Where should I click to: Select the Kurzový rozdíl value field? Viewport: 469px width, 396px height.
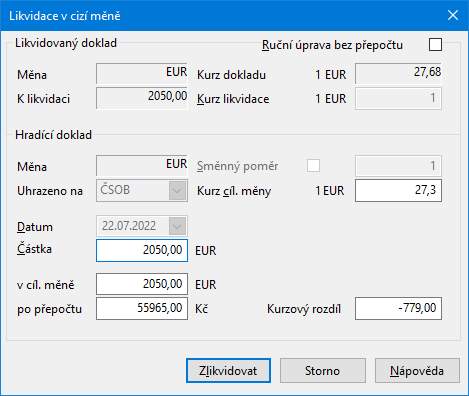coord(398,308)
